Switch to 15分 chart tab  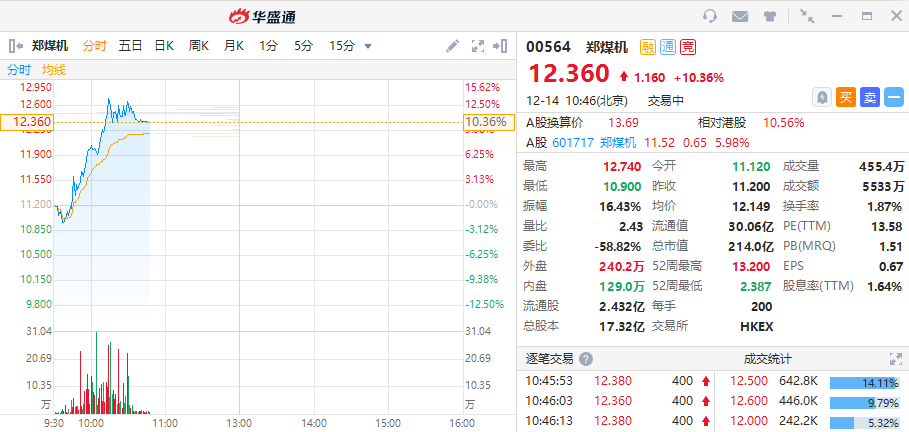341,46
